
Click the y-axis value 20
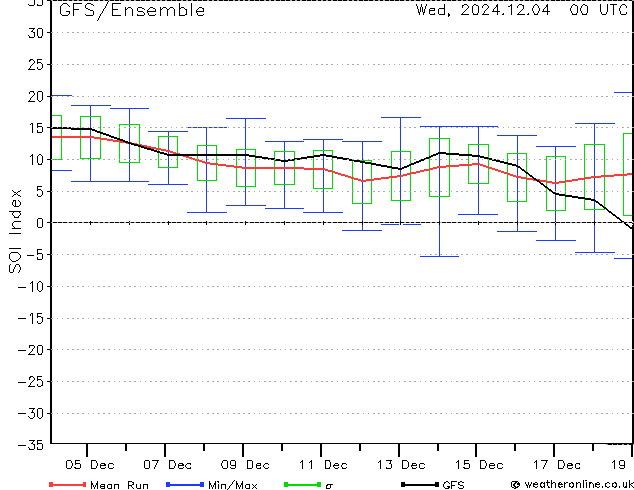pyautogui.click(x=36, y=96)
